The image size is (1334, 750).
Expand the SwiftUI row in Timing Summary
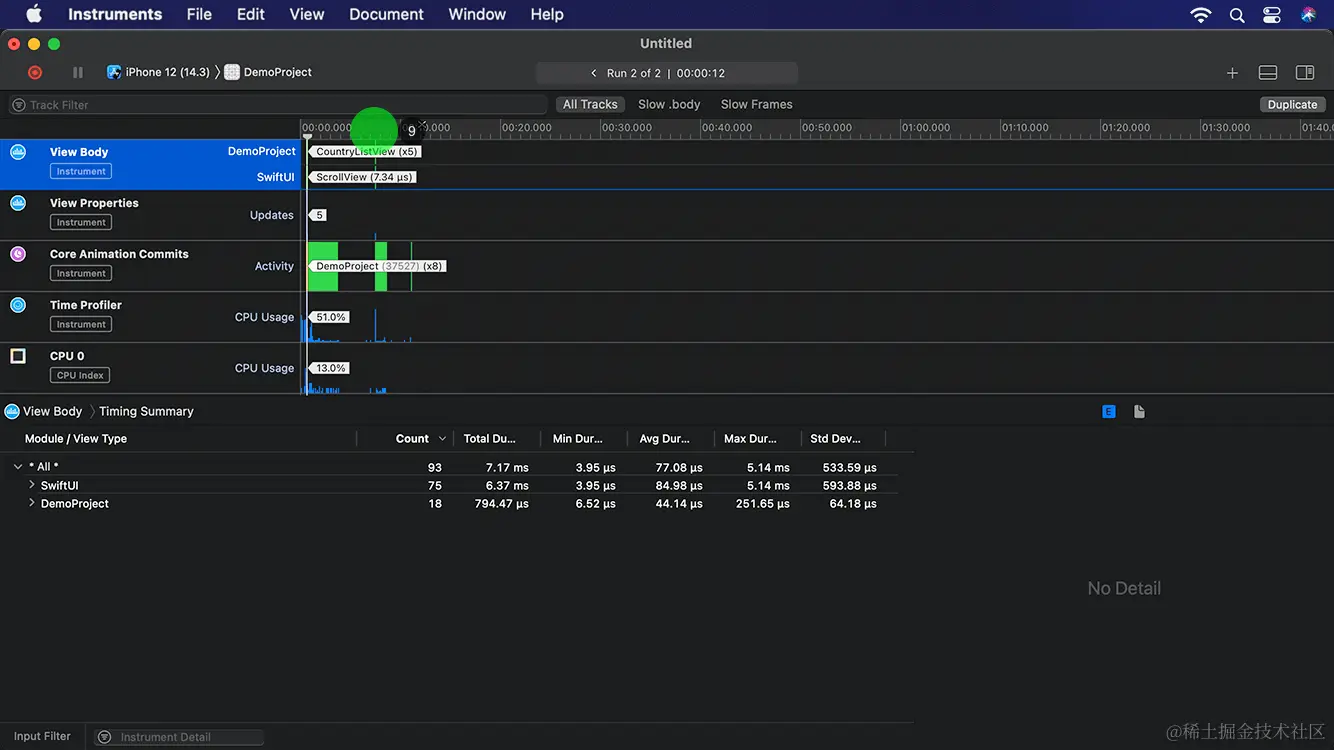(32, 485)
